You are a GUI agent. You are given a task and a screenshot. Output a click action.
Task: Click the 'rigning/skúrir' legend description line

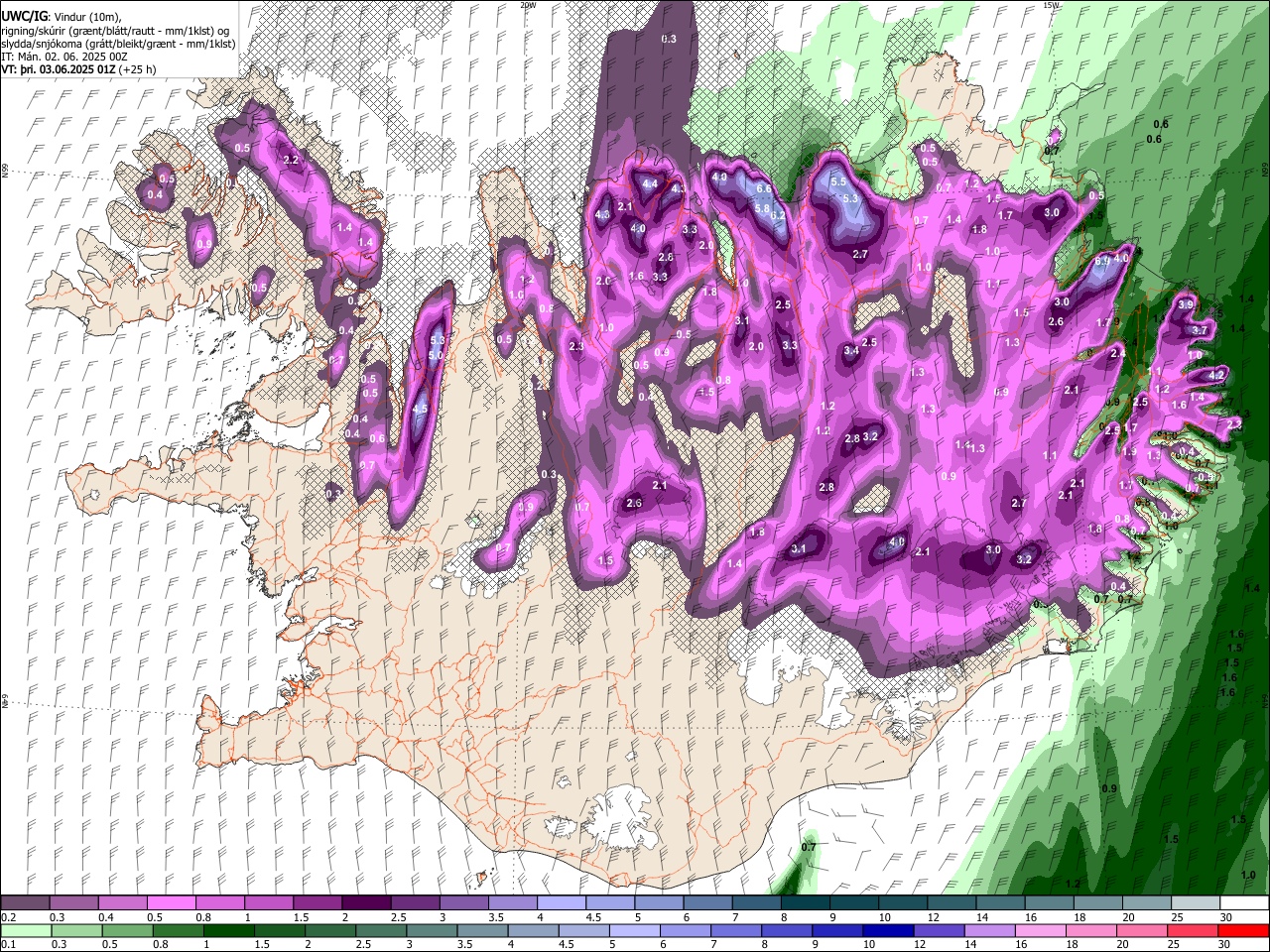[116, 31]
